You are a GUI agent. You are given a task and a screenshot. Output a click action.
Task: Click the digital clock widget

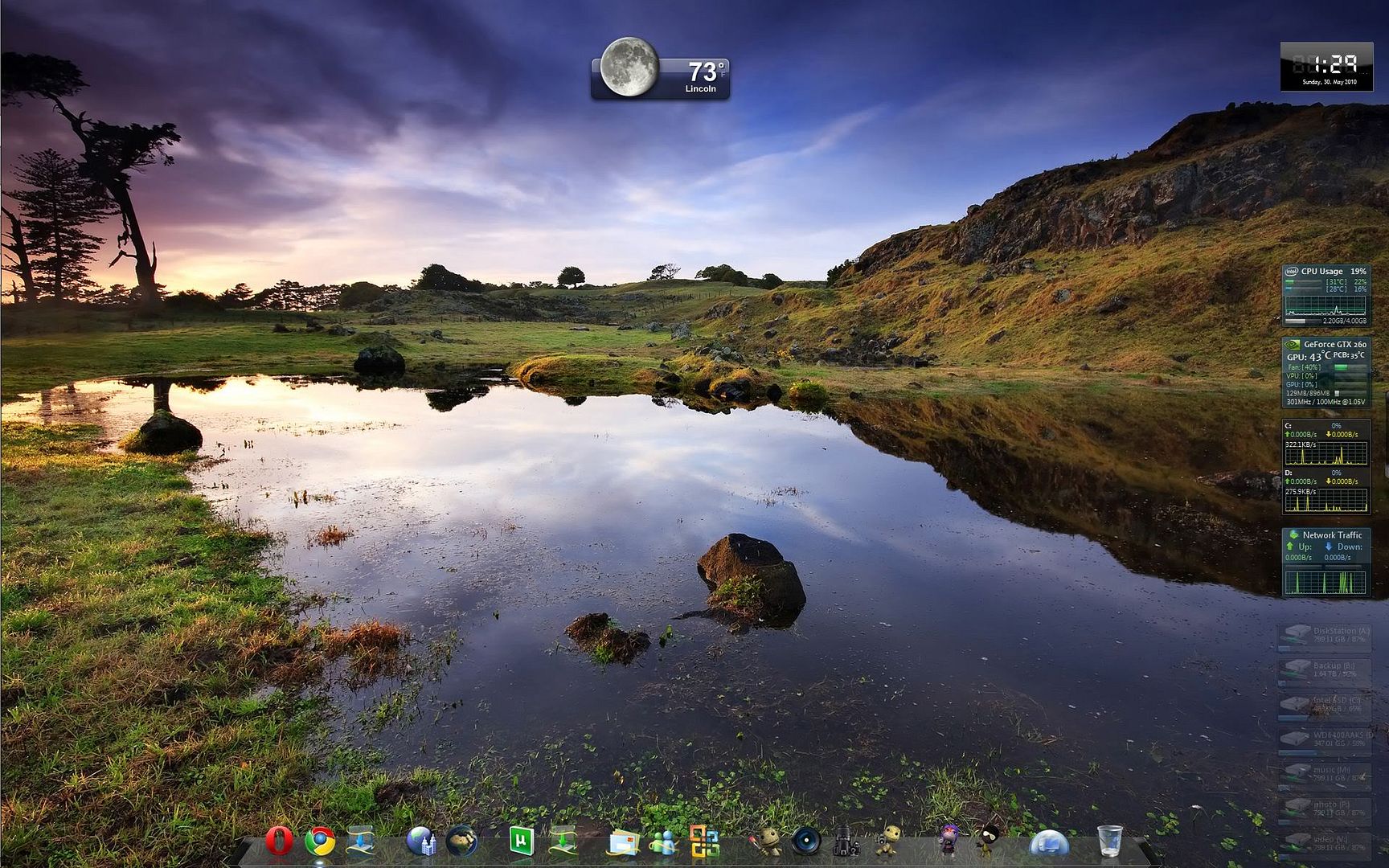coord(1326,67)
